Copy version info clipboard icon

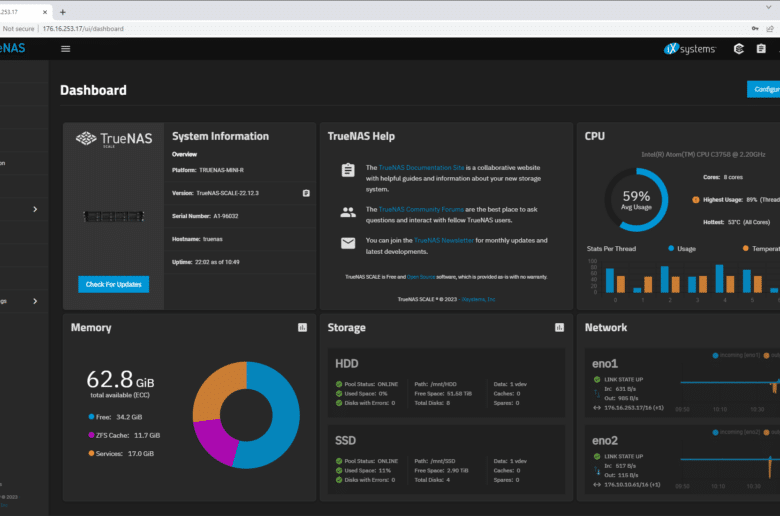tap(306, 193)
